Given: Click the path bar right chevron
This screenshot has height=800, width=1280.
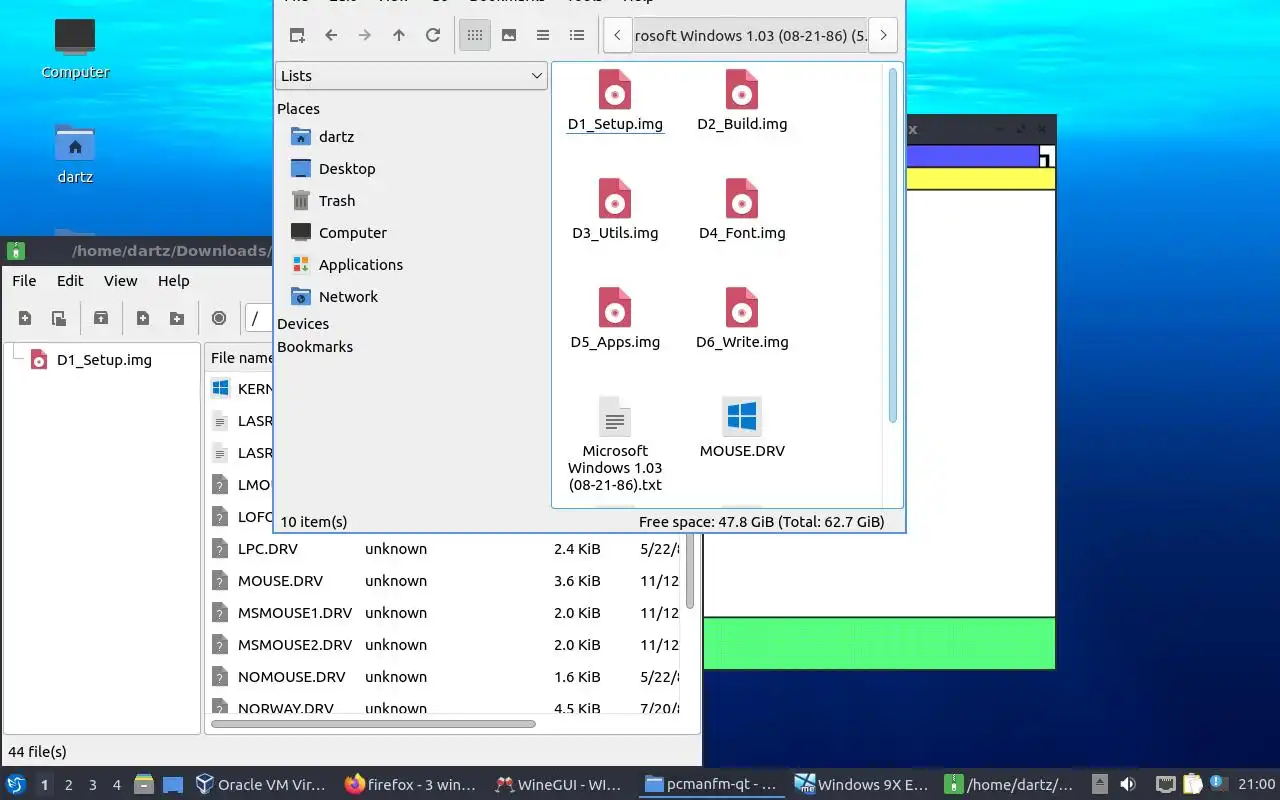Looking at the screenshot, I should coord(883,35).
